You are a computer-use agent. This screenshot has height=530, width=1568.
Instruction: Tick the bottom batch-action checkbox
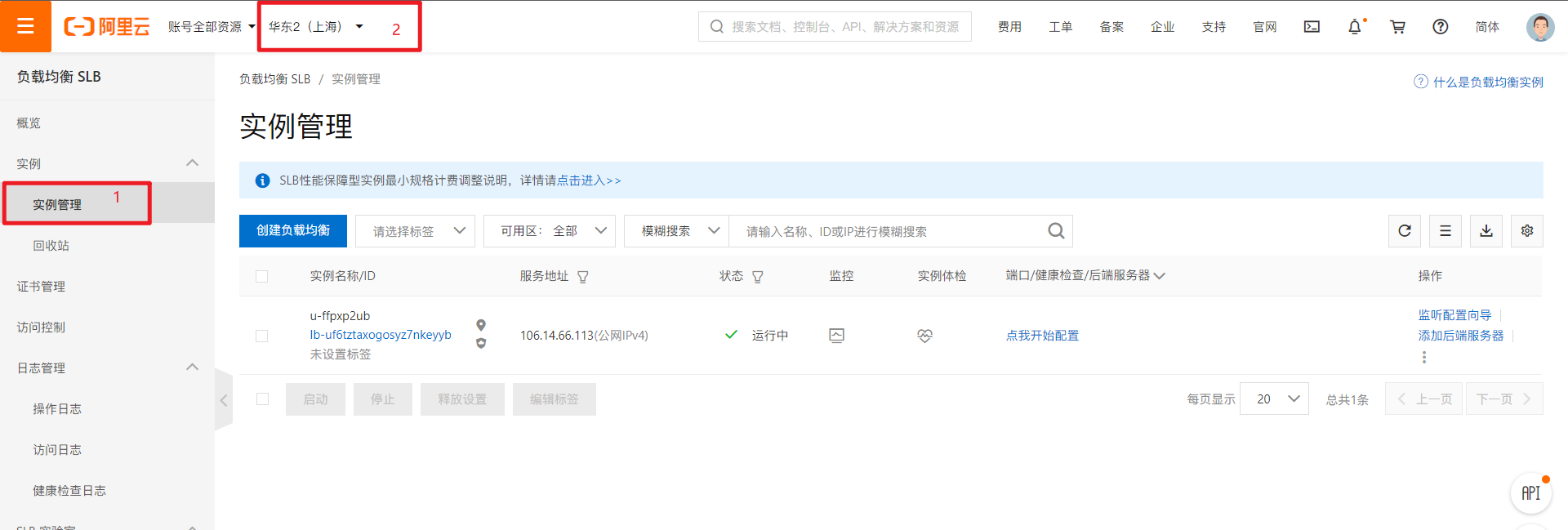(262, 399)
